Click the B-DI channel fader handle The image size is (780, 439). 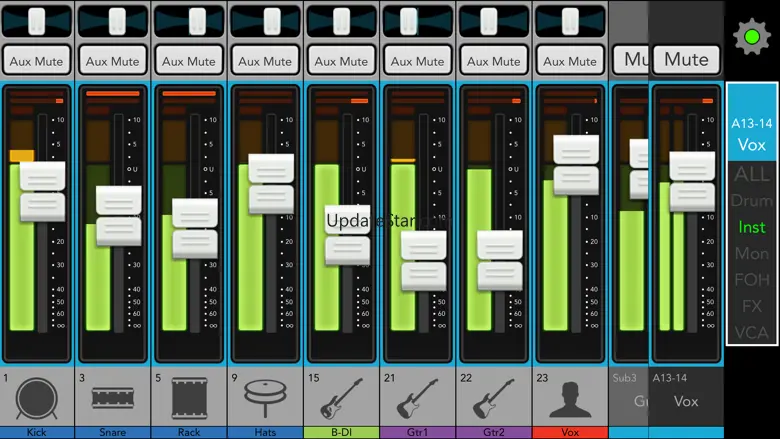pos(348,235)
